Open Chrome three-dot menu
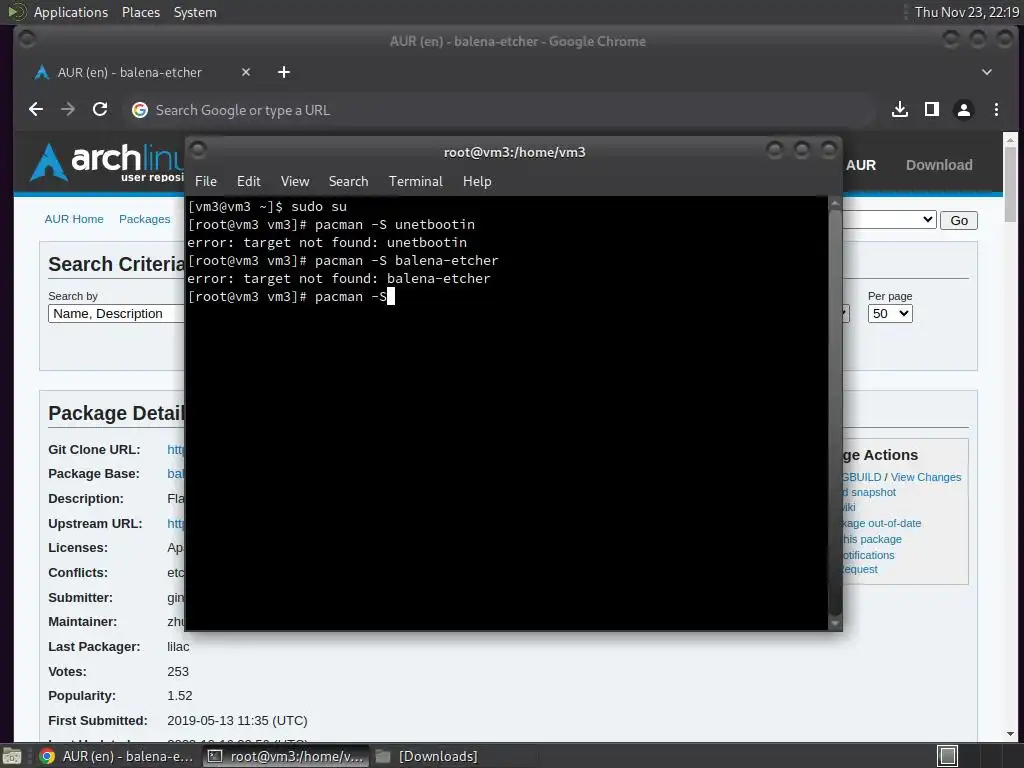Image resolution: width=1024 pixels, height=768 pixels. click(x=996, y=110)
